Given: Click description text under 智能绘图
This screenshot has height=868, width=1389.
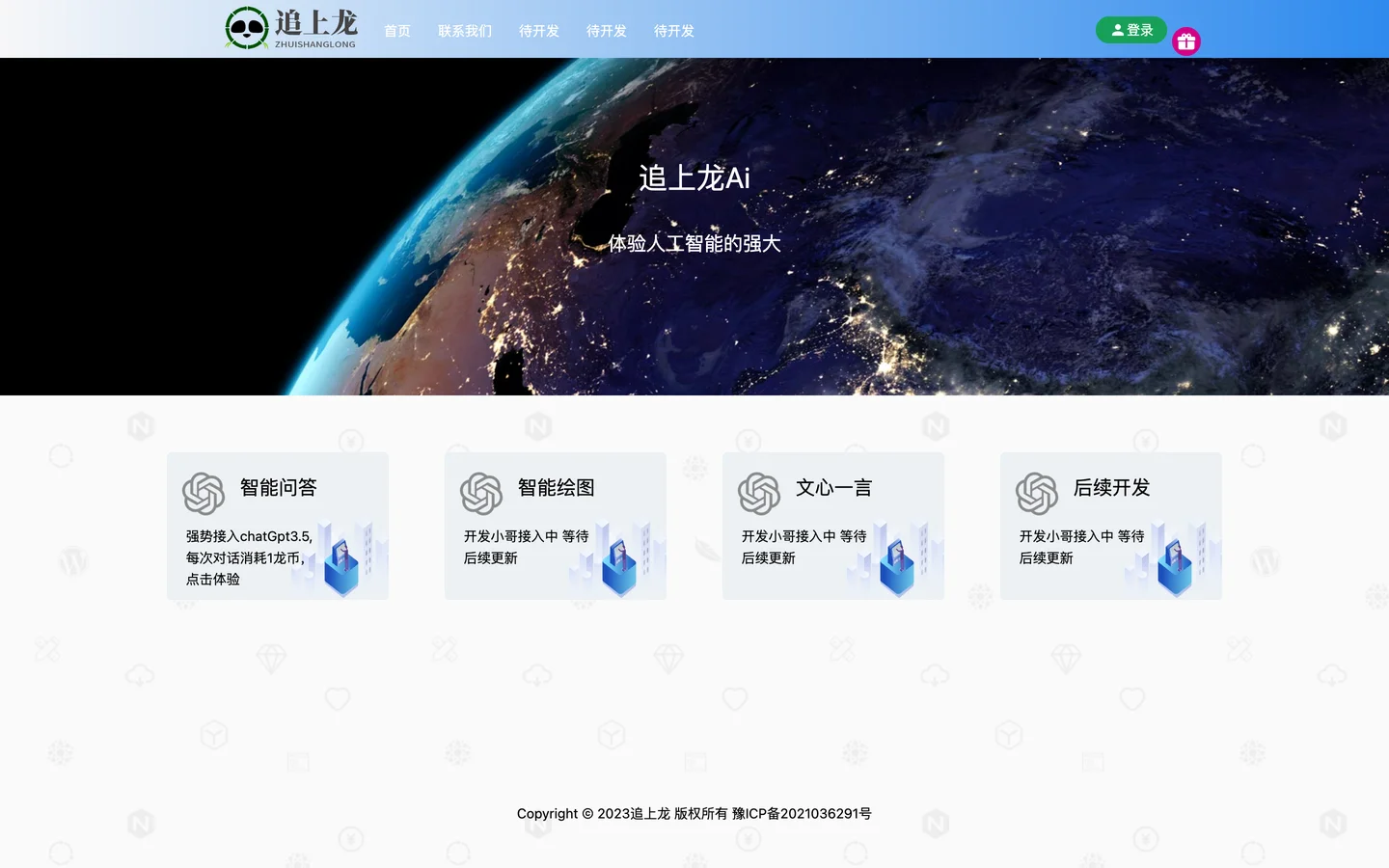Looking at the screenshot, I should coord(527,547).
